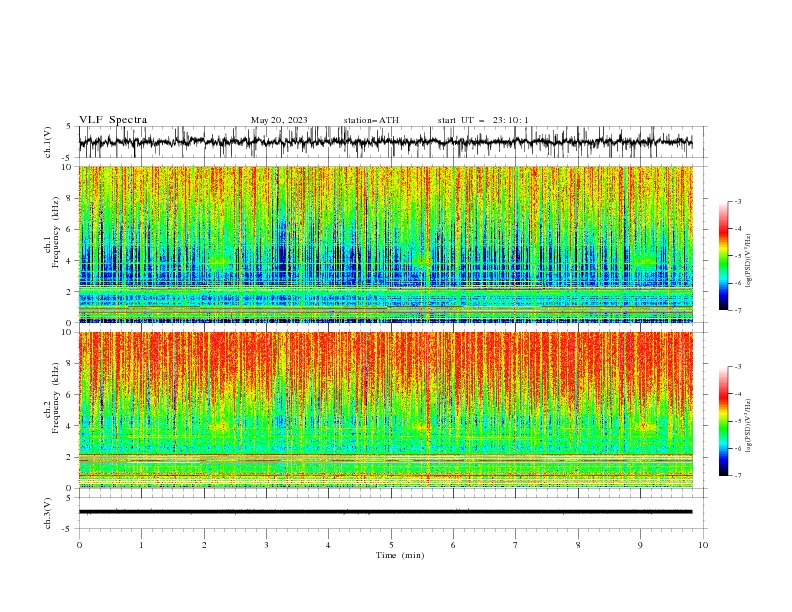Click the "-7" tick on lower color bar

(x=738, y=475)
